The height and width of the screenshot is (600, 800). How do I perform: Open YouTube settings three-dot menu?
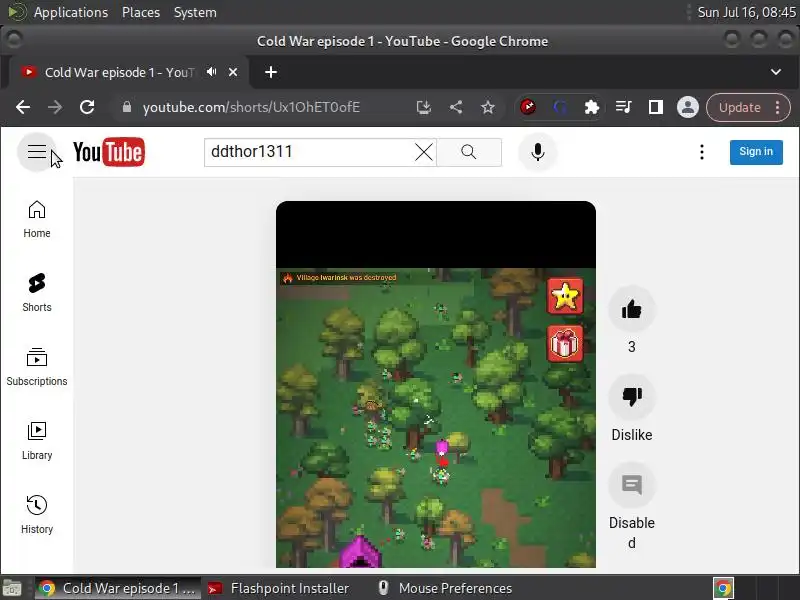(702, 152)
